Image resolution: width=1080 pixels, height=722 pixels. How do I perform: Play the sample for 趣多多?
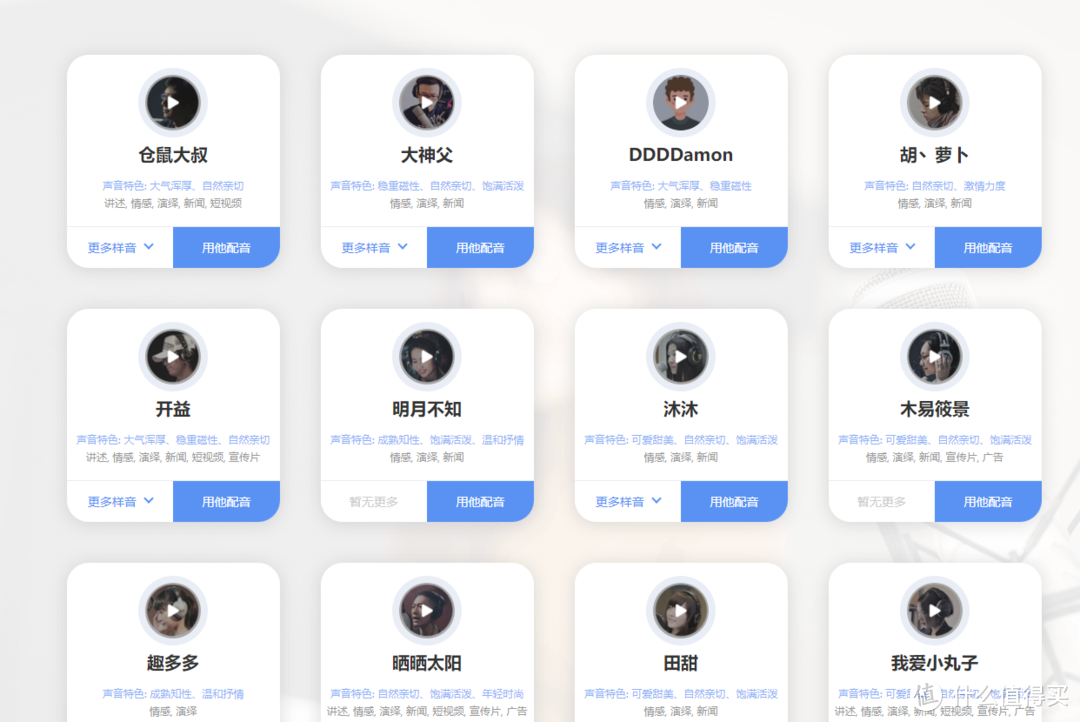(x=172, y=610)
